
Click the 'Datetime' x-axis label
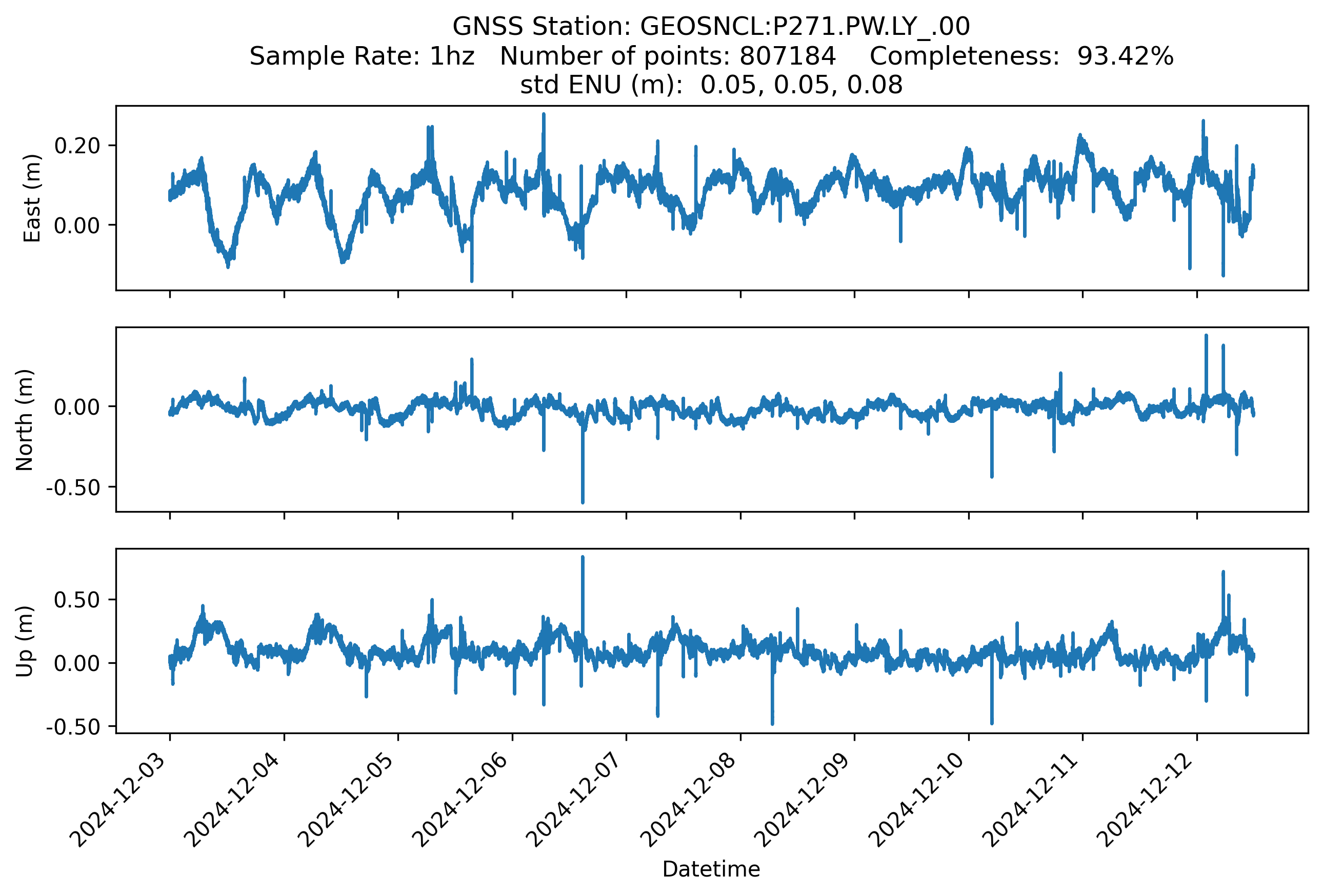point(711,870)
